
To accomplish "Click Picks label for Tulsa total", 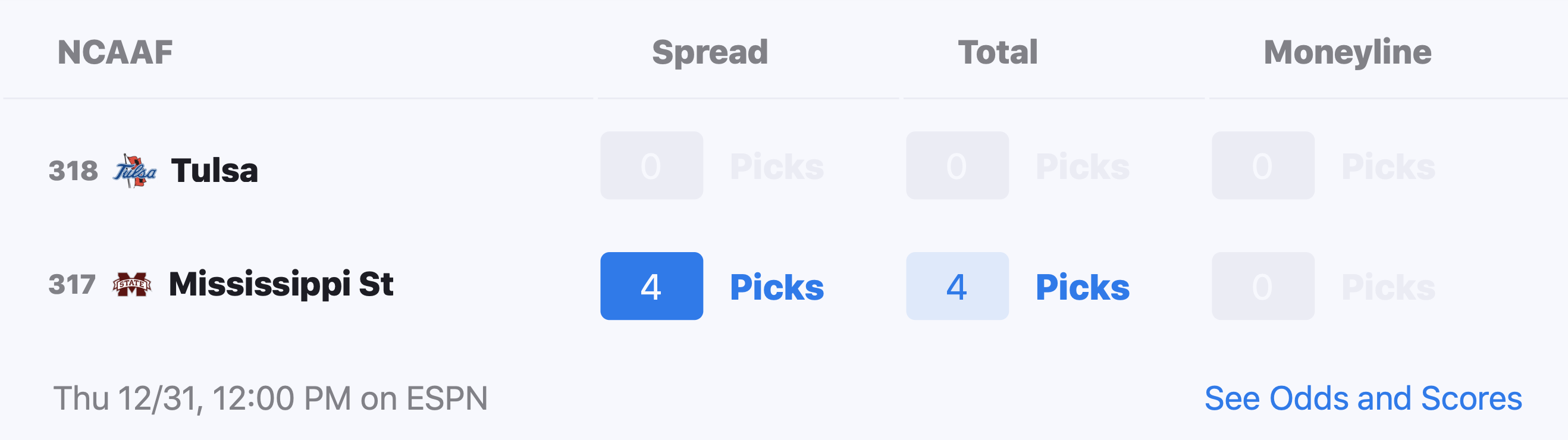I will tap(1082, 166).
